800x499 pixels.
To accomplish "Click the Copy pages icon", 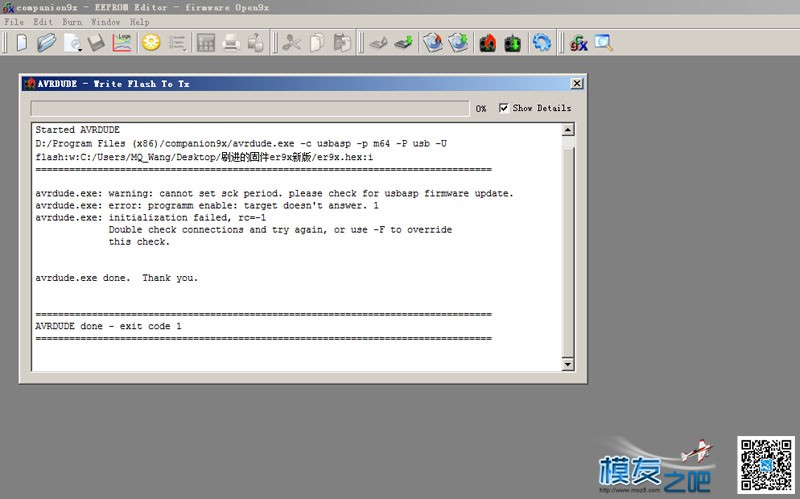I will coord(317,43).
